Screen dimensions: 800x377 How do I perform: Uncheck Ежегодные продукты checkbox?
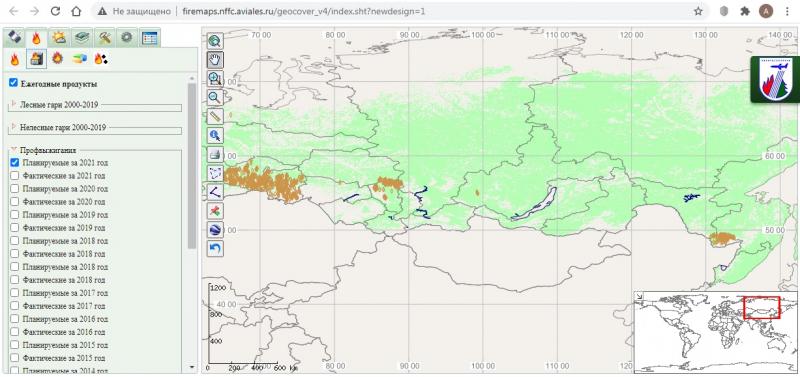(x=13, y=83)
